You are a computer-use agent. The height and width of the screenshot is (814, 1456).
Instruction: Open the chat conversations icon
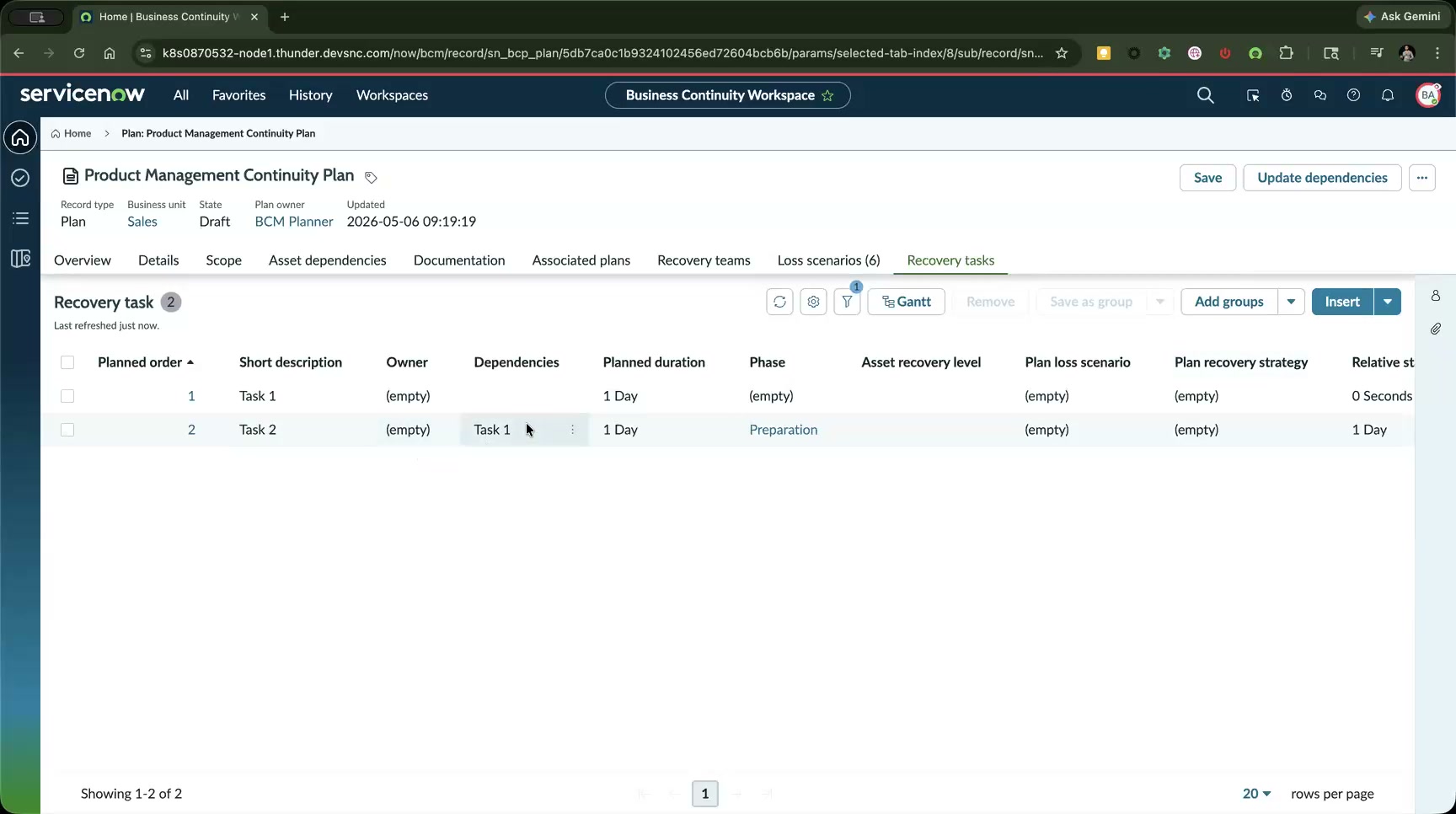point(1320,95)
